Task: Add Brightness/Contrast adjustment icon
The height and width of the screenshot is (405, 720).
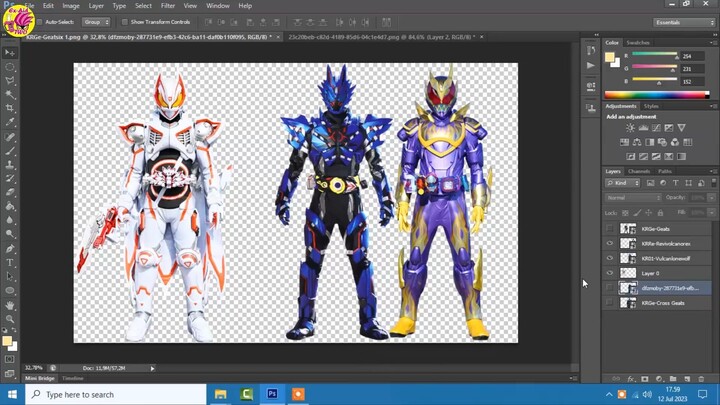Action: tap(630, 128)
